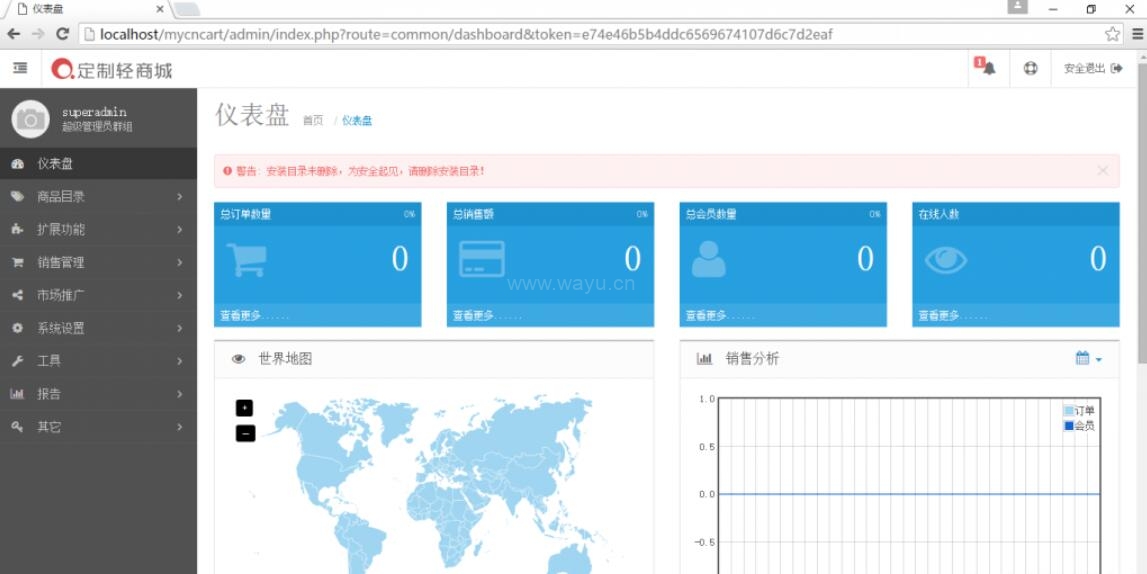Reload the page with refresh icon

62,34
